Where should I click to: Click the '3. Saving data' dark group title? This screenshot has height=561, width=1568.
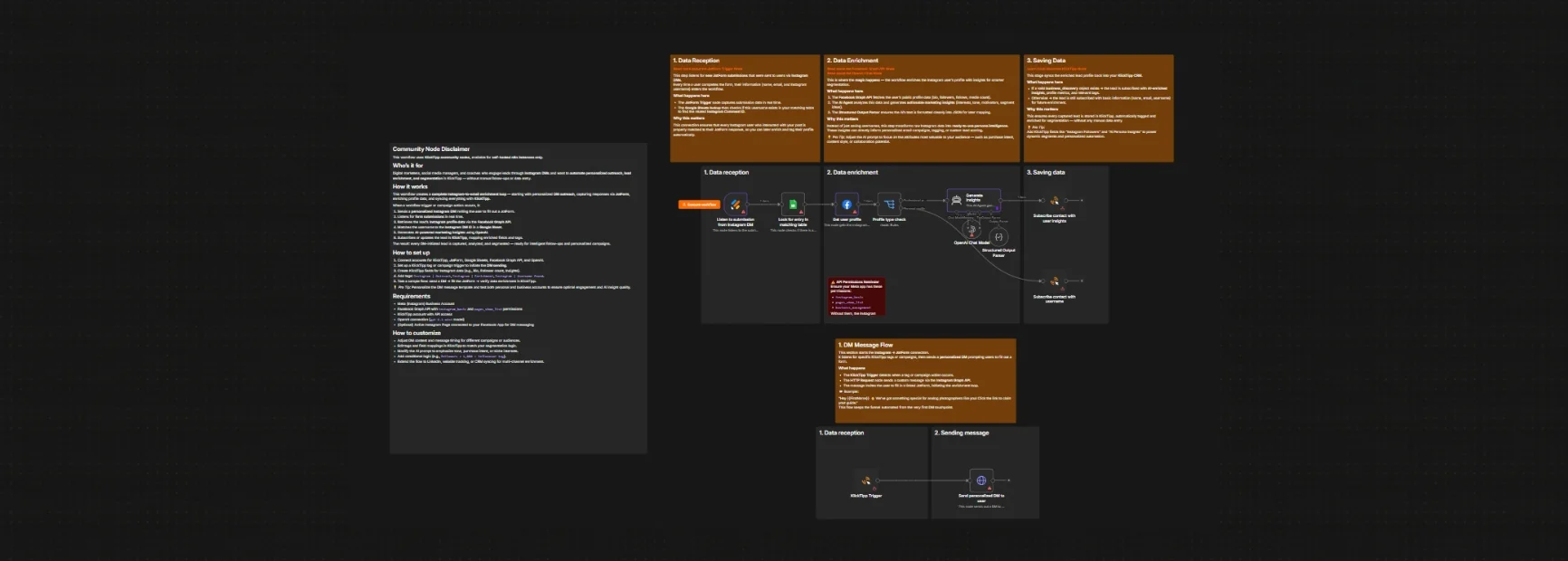coord(1046,172)
